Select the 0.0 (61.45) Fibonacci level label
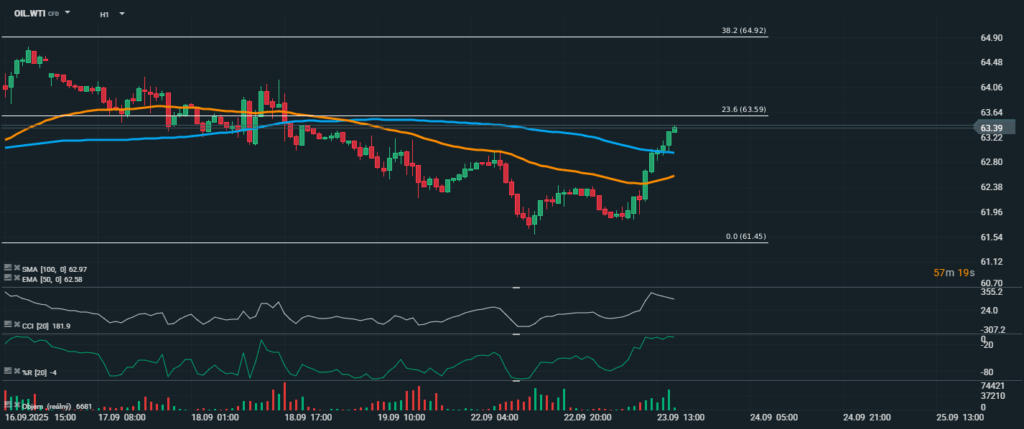Screen dimensions: 1024x429 (745, 236)
